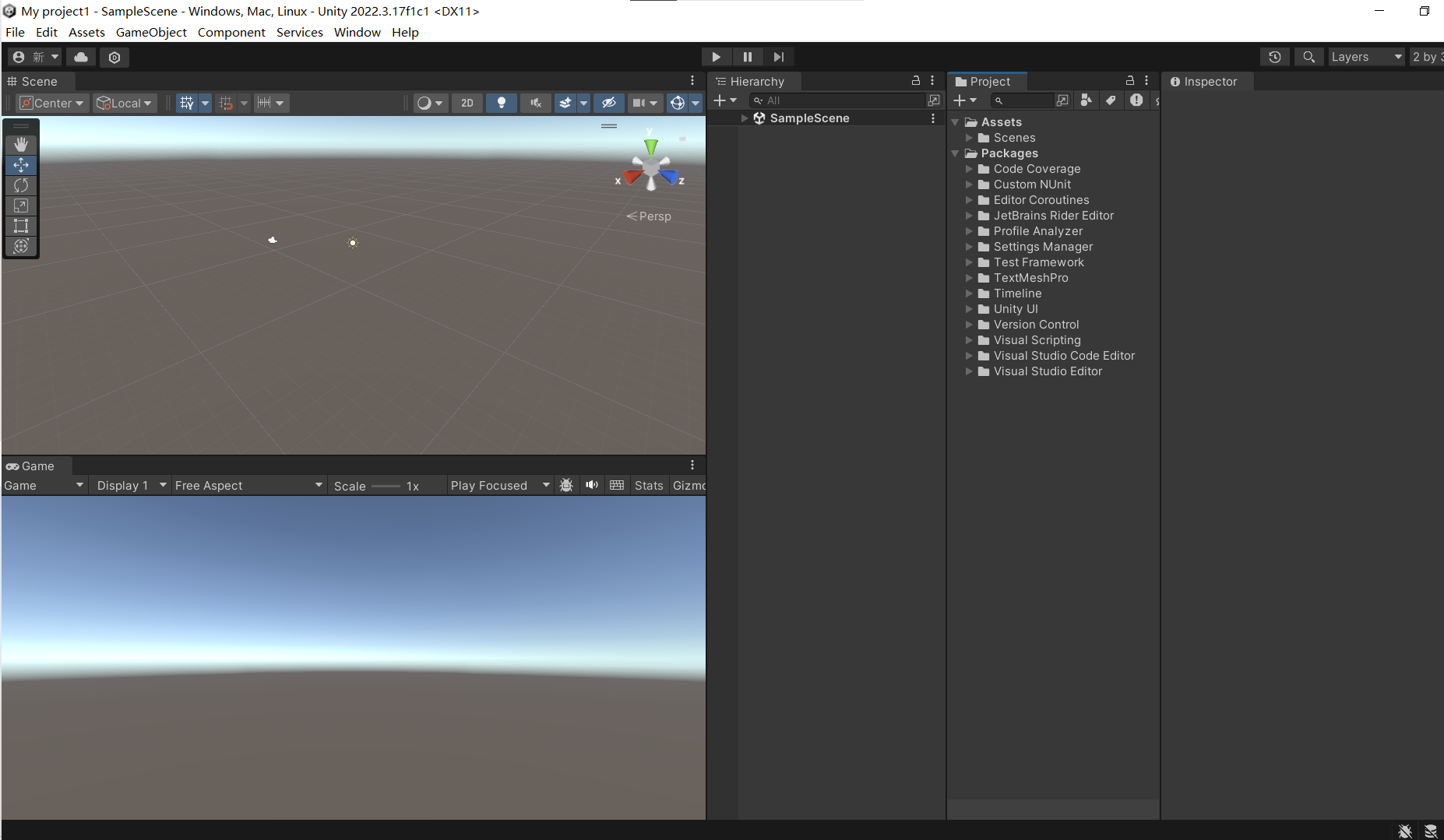Open the Undo History

coord(1275,57)
